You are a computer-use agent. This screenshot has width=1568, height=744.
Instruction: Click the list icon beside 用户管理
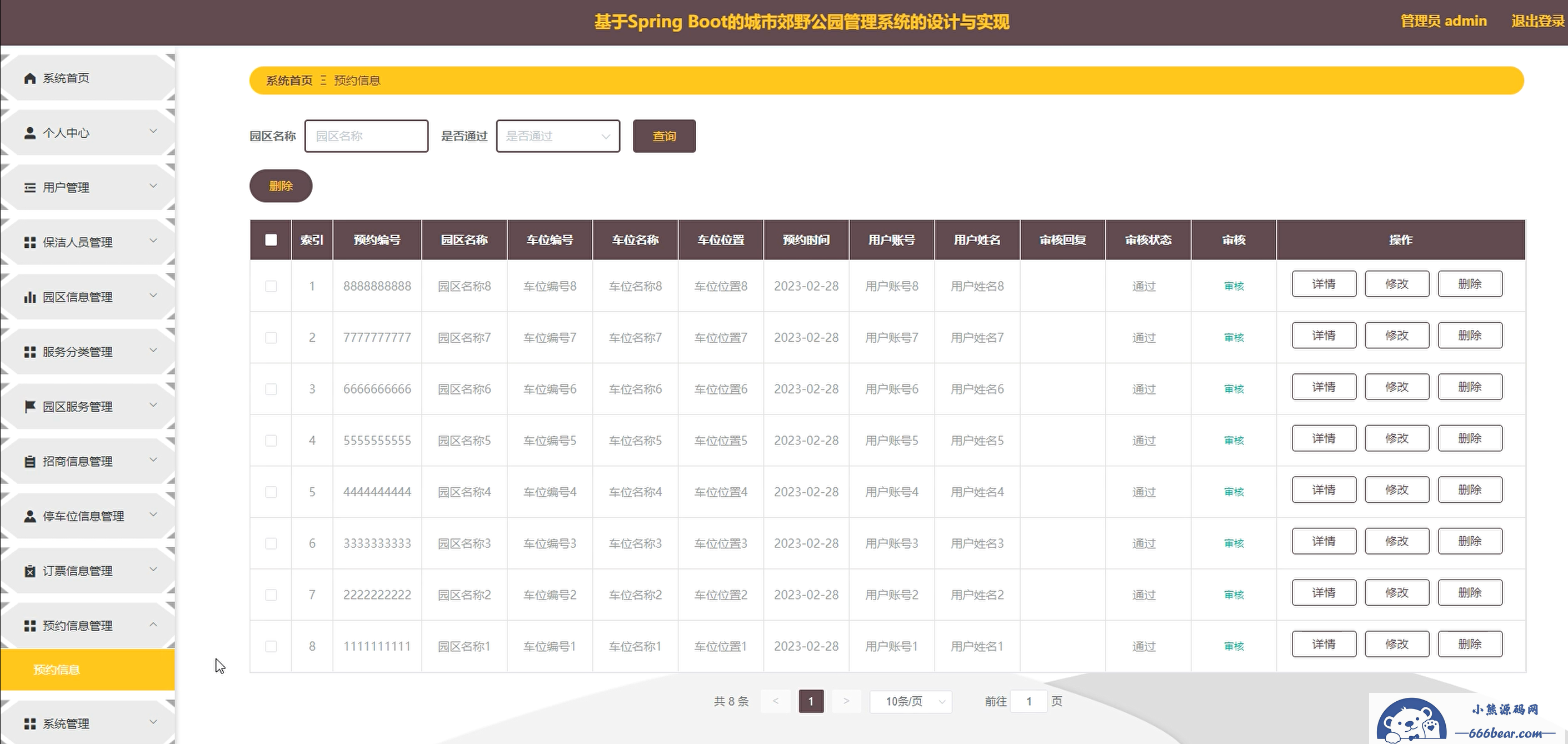pos(30,187)
